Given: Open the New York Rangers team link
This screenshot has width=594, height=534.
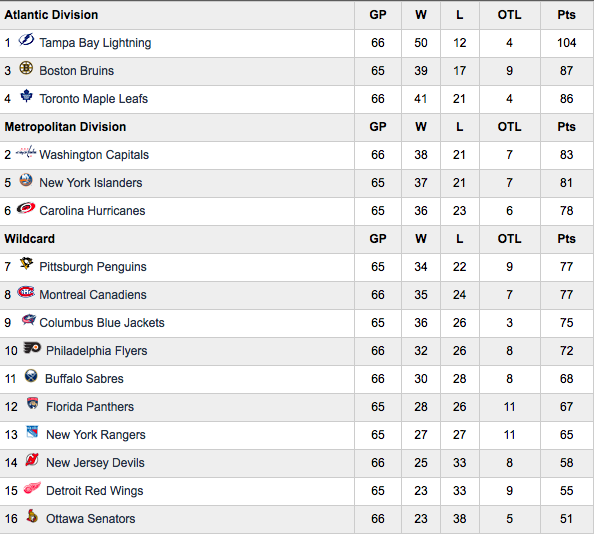Looking at the screenshot, I should 96,435.
